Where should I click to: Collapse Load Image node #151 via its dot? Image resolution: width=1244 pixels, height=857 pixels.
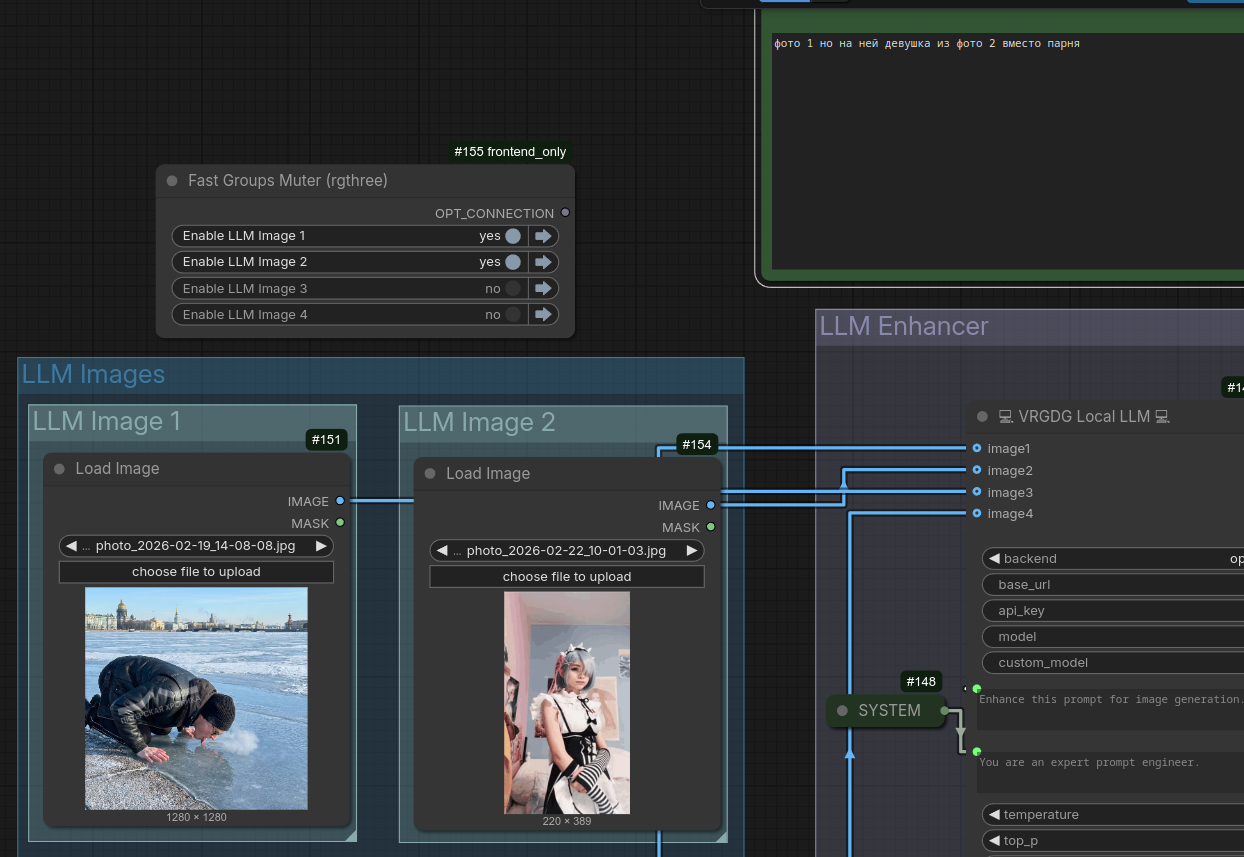(59, 469)
